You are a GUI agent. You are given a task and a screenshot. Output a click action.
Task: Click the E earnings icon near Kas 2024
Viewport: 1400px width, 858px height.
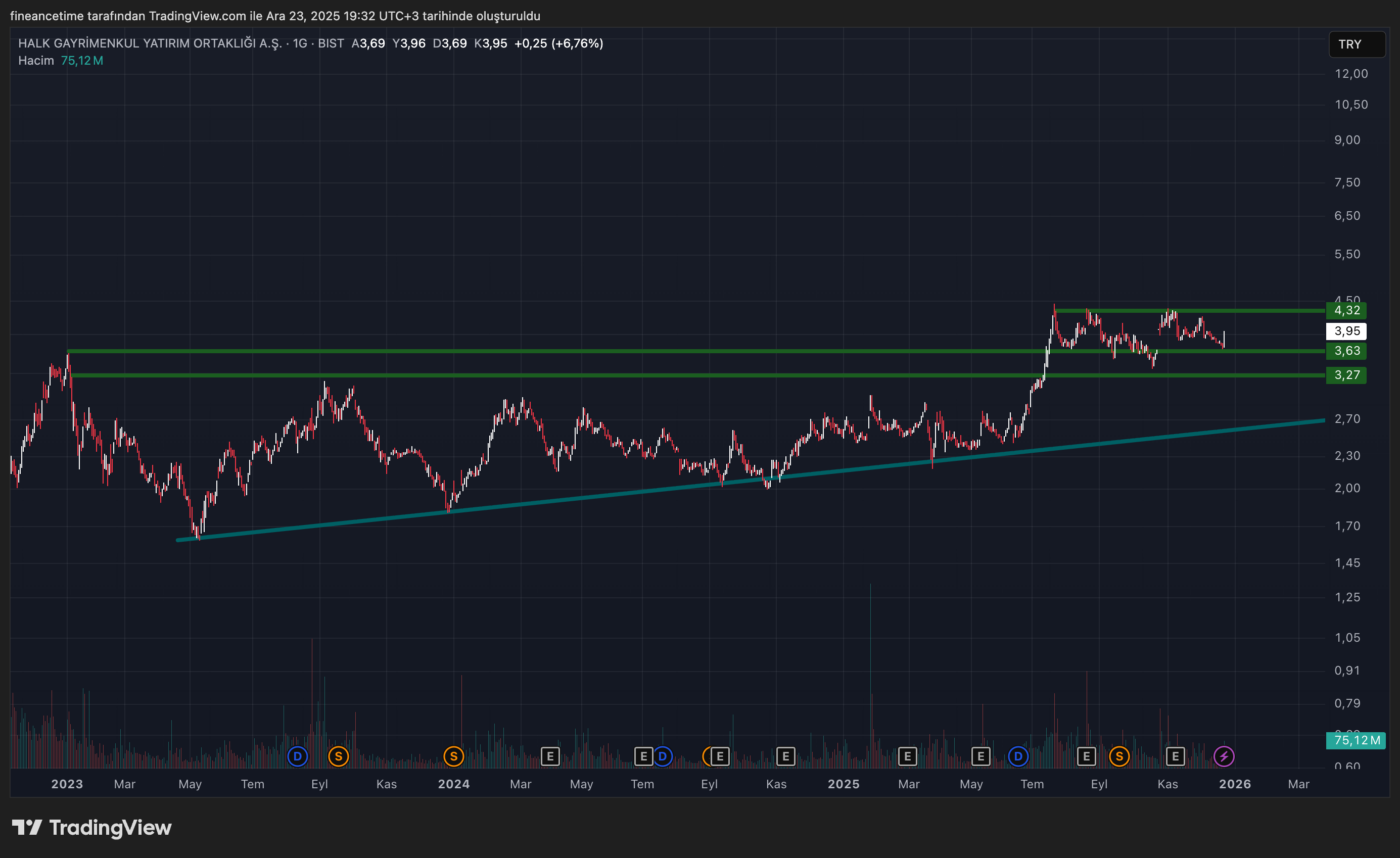(785, 756)
